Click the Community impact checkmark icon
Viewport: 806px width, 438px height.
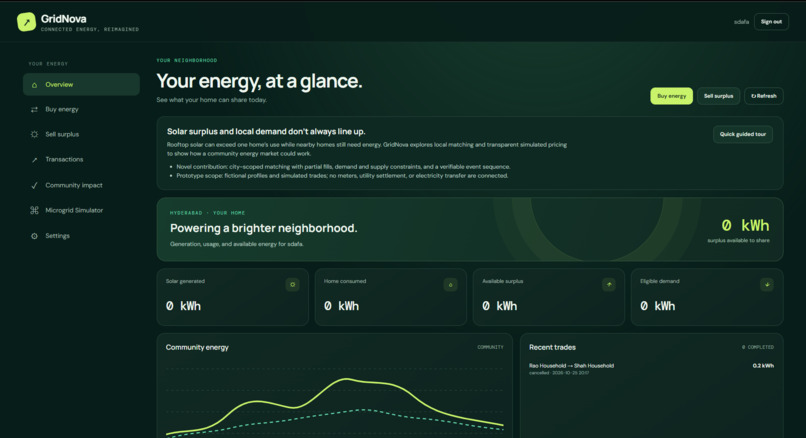[x=34, y=185]
